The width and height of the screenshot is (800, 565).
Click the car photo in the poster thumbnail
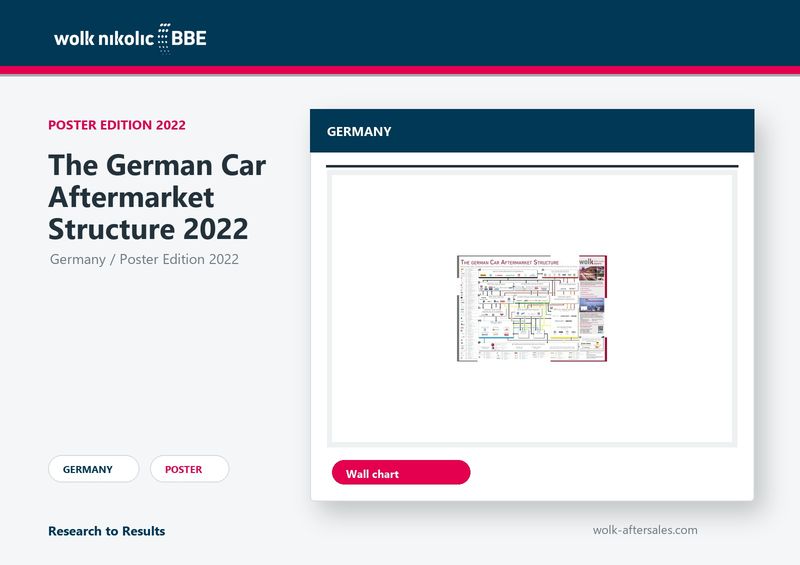click(x=591, y=273)
